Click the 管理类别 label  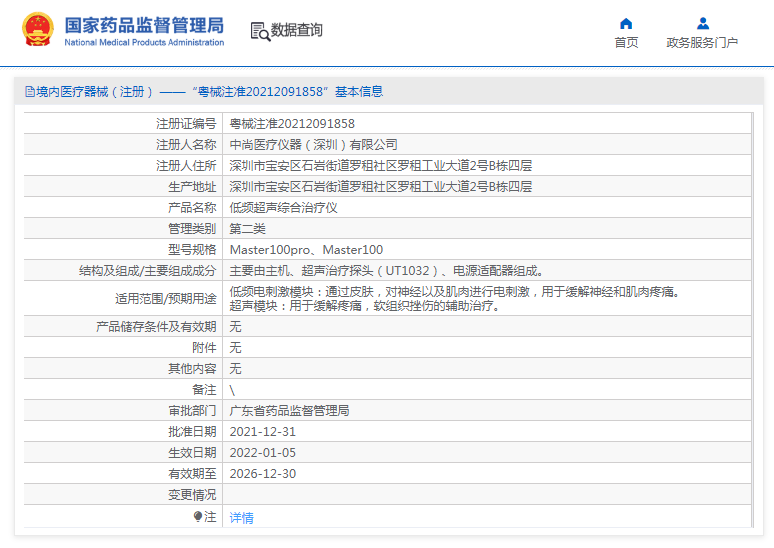192,229
